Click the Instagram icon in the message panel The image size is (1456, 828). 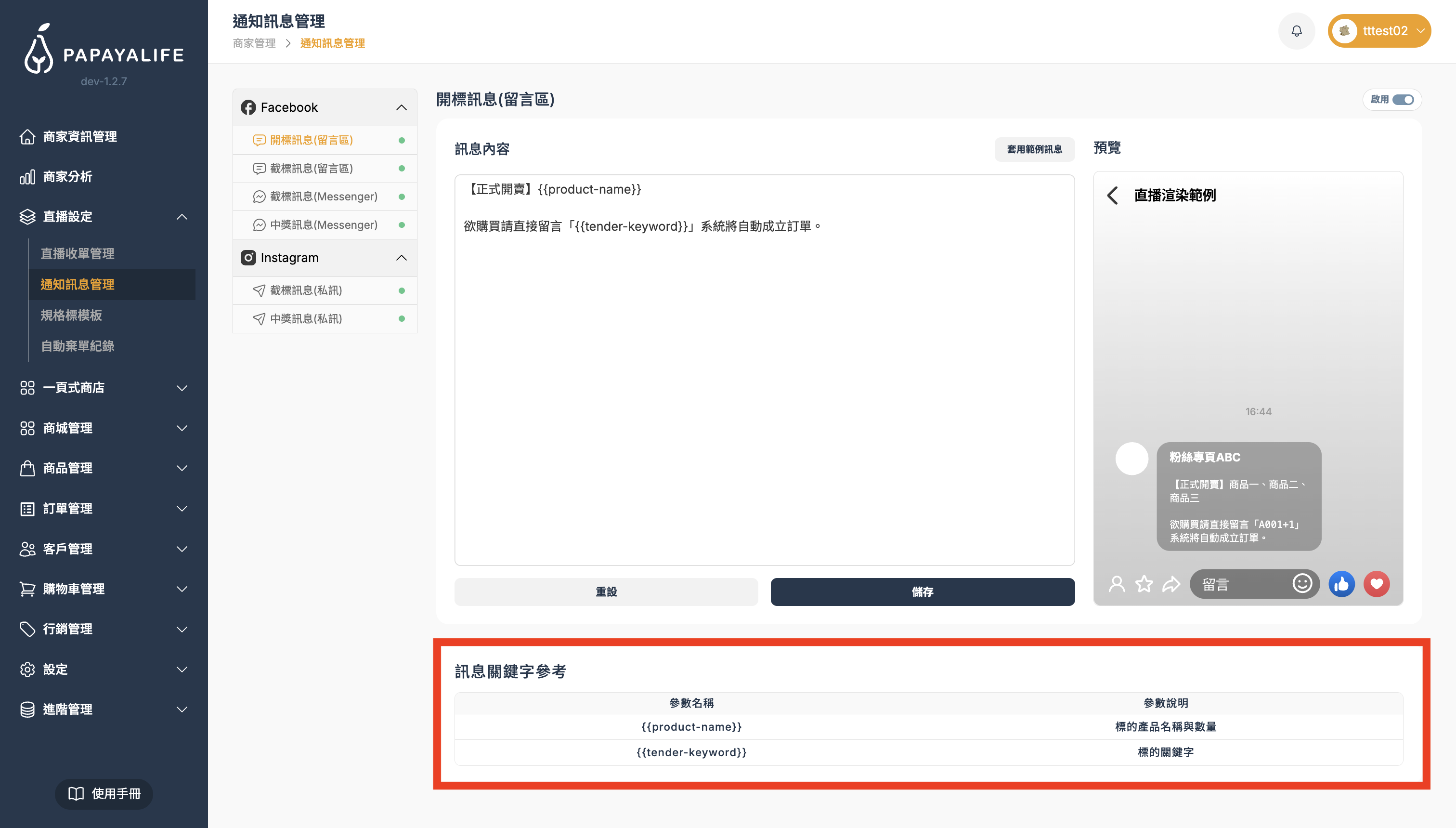(248, 257)
